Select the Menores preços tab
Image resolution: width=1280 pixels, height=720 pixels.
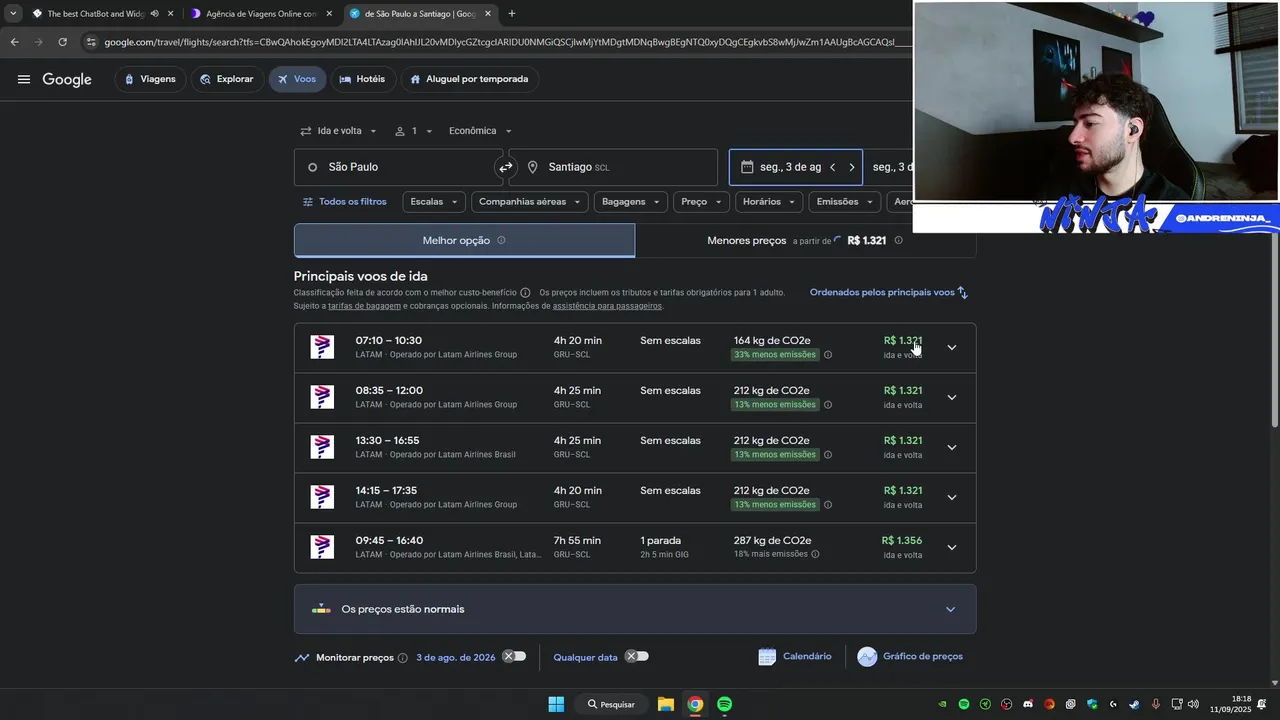(x=805, y=240)
